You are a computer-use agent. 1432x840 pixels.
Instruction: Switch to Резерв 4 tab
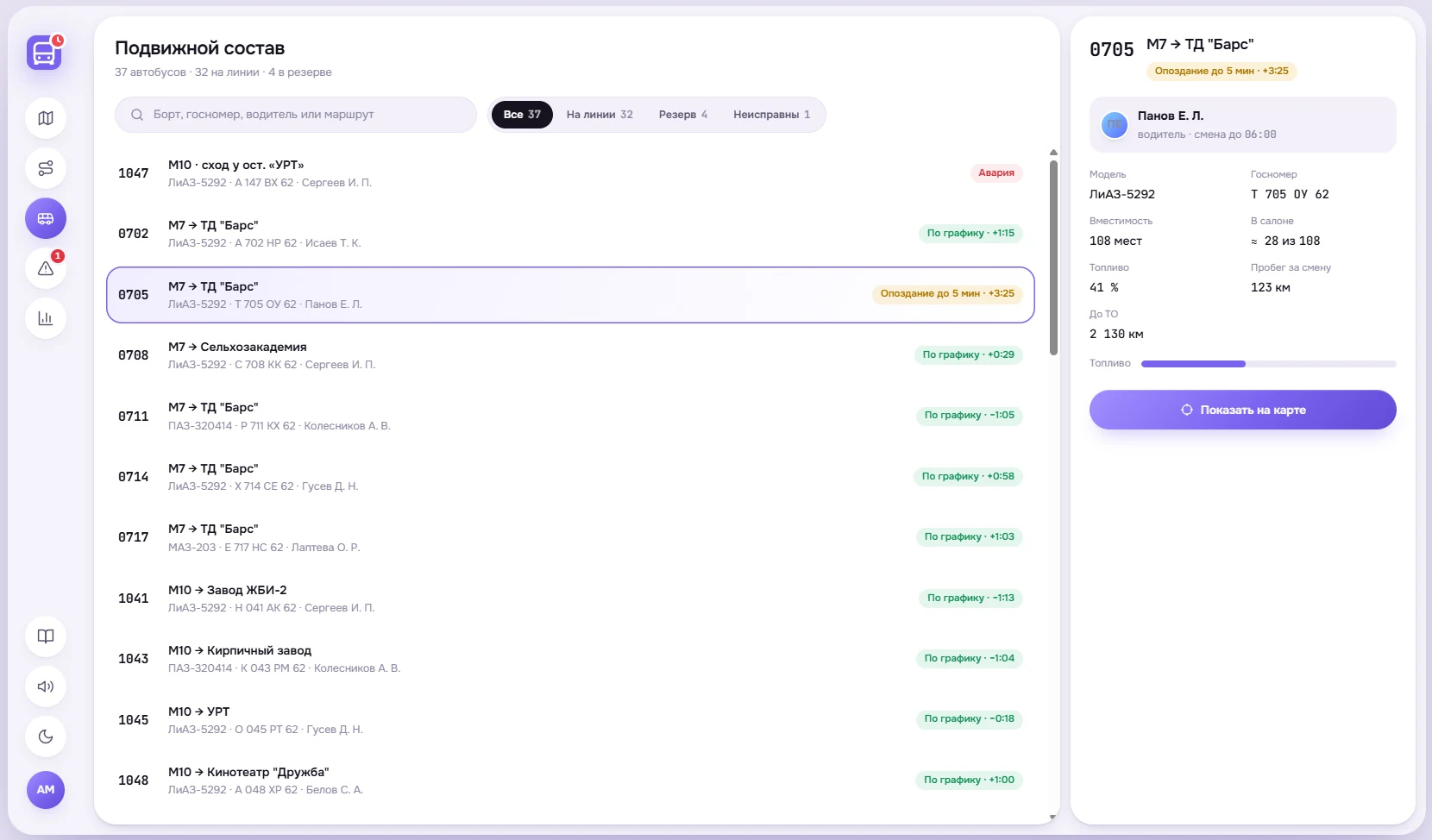[x=683, y=115]
